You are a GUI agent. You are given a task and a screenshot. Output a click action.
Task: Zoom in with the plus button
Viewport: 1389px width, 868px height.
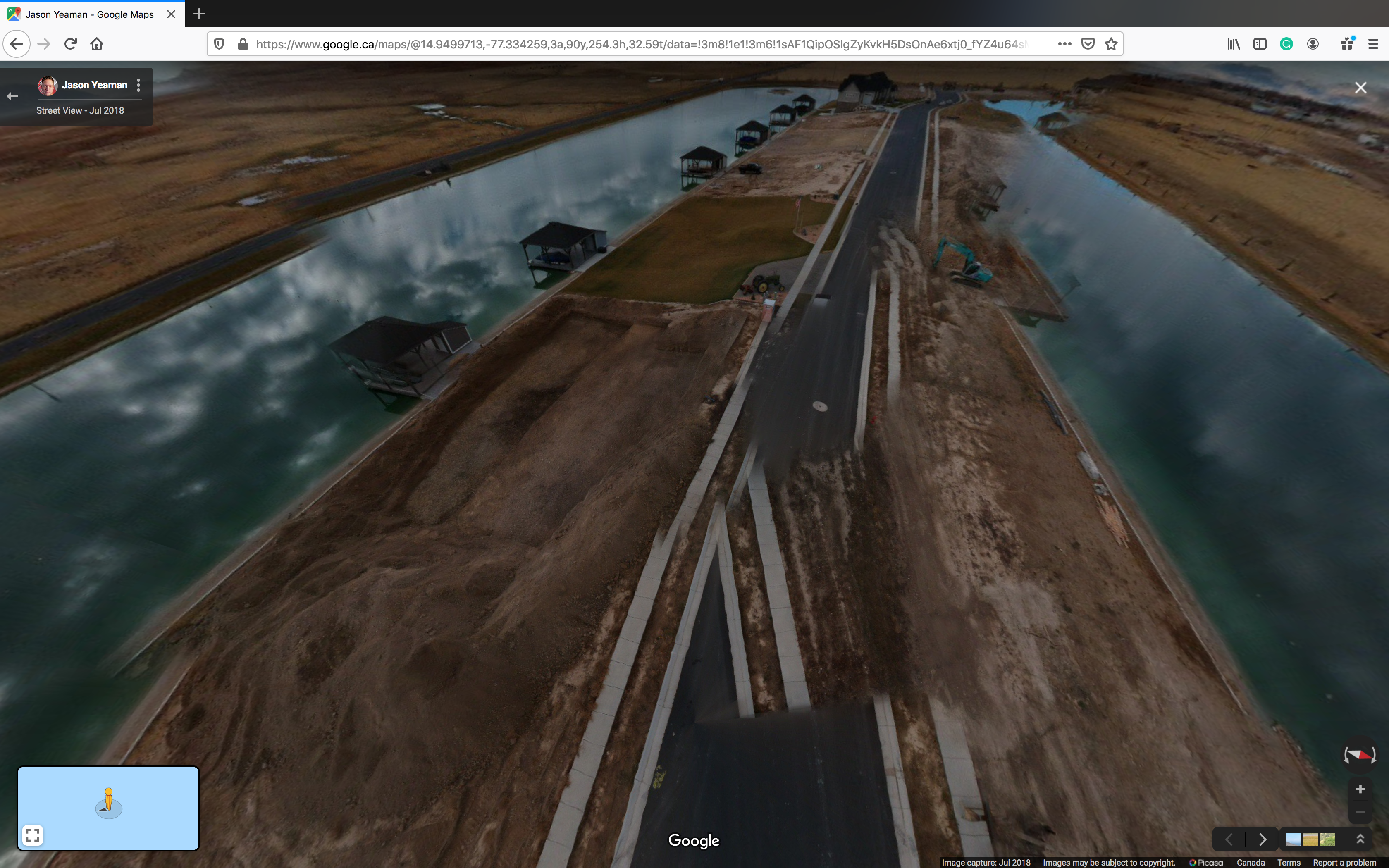tap(1360, 789)
